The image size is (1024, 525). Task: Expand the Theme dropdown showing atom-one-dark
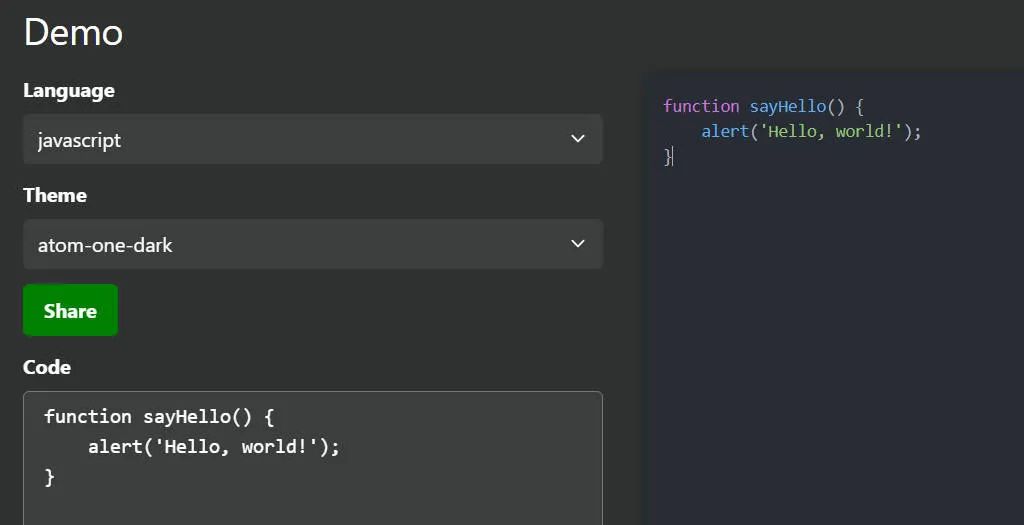point(300,244)
